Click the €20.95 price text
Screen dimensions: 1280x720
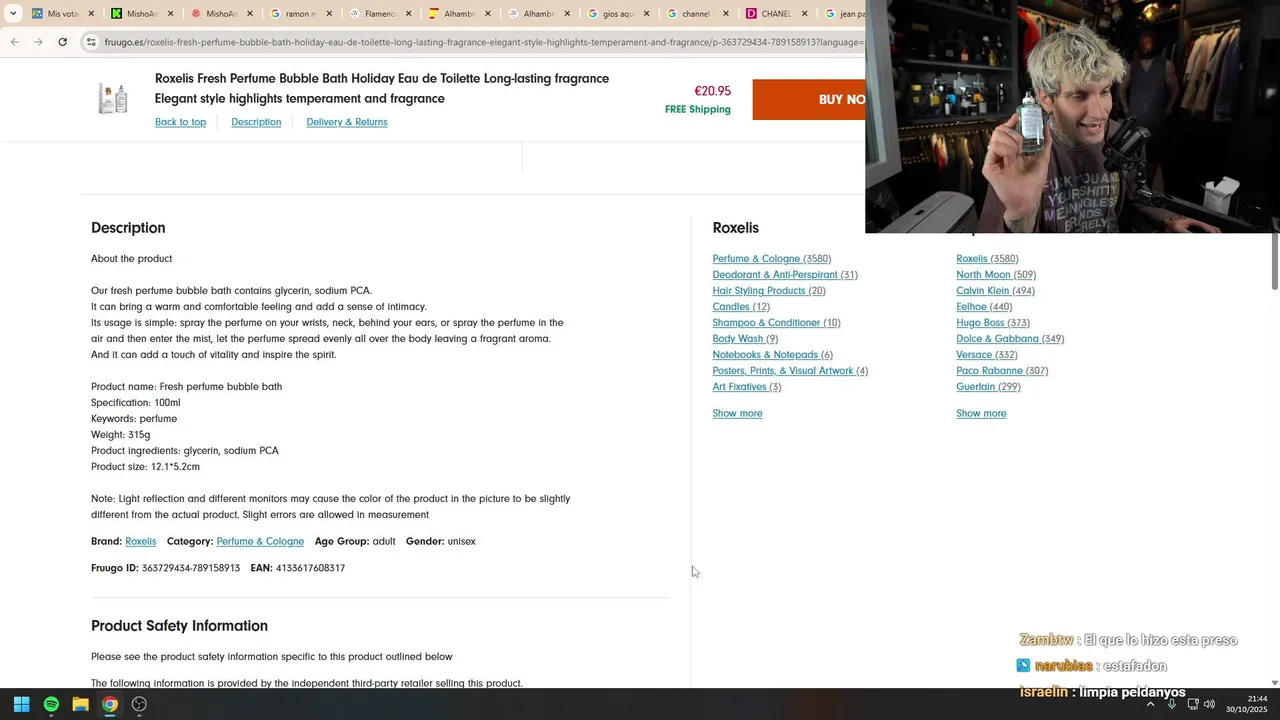tap(713, 91)
